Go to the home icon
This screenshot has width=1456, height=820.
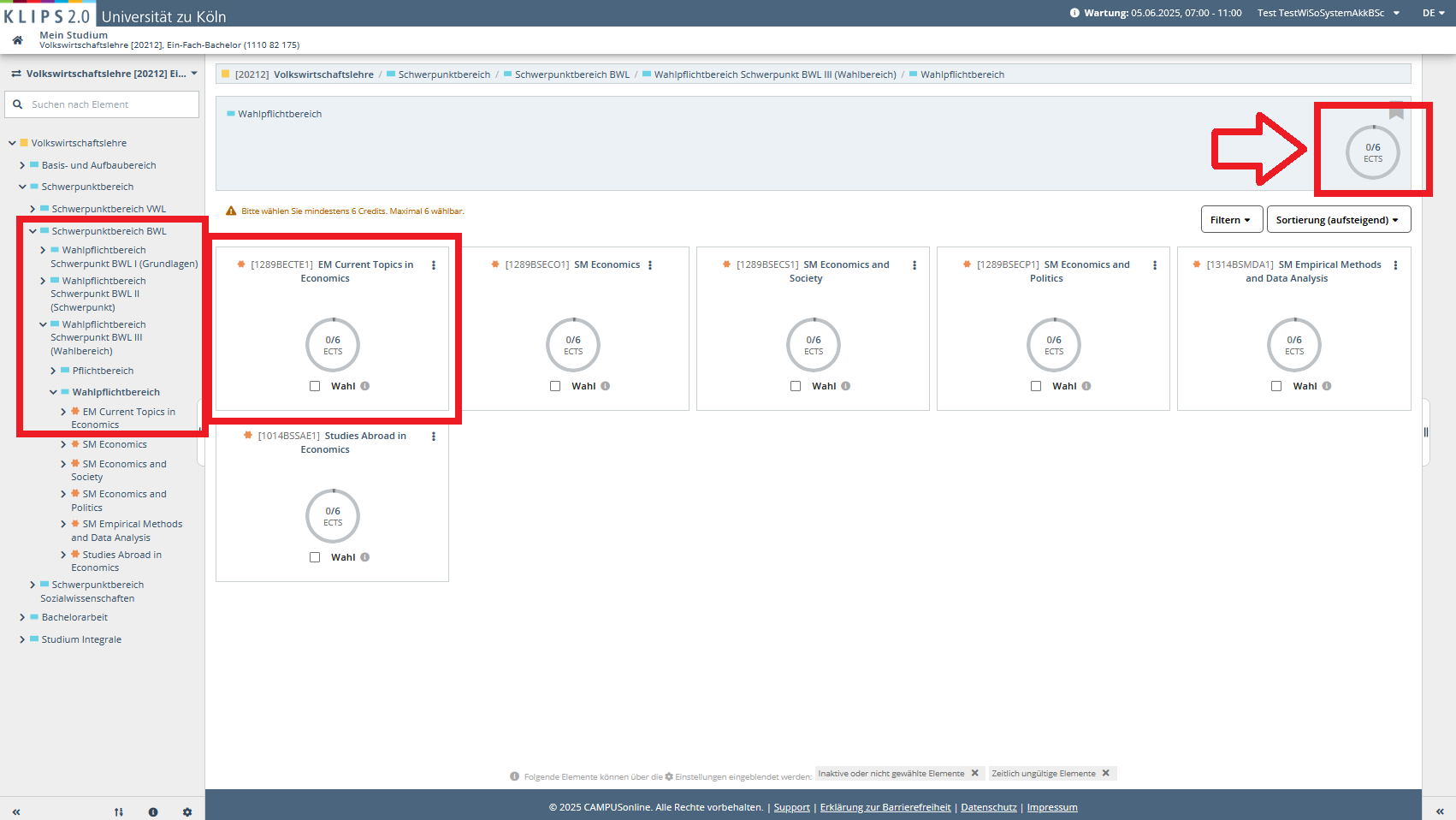pos(17,40)
